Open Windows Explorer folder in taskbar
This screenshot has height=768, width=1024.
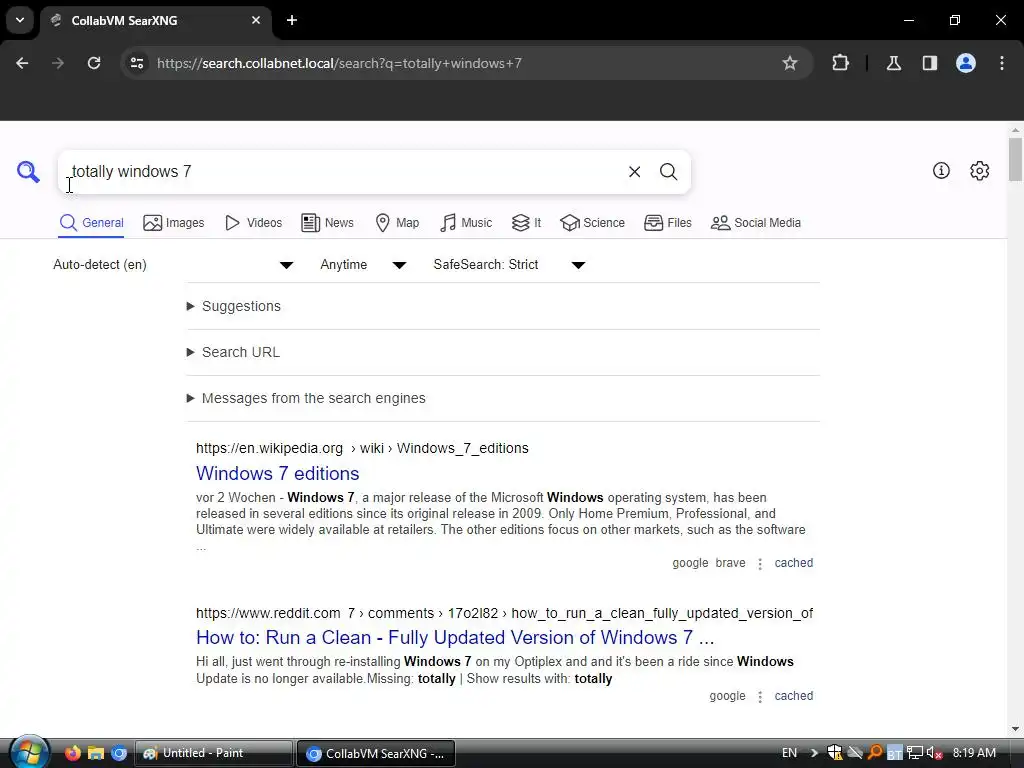click(x=96, y=753)
